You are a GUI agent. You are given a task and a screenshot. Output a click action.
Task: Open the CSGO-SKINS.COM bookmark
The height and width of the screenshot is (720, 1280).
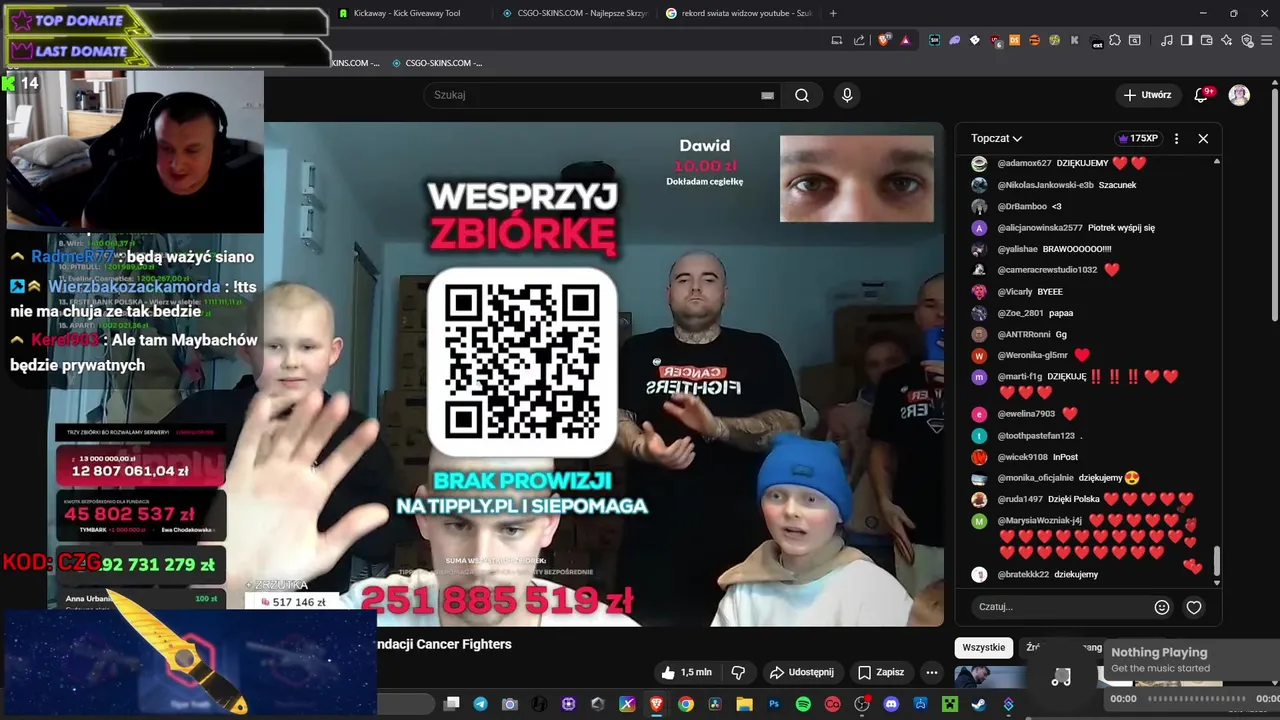point(436,63)
